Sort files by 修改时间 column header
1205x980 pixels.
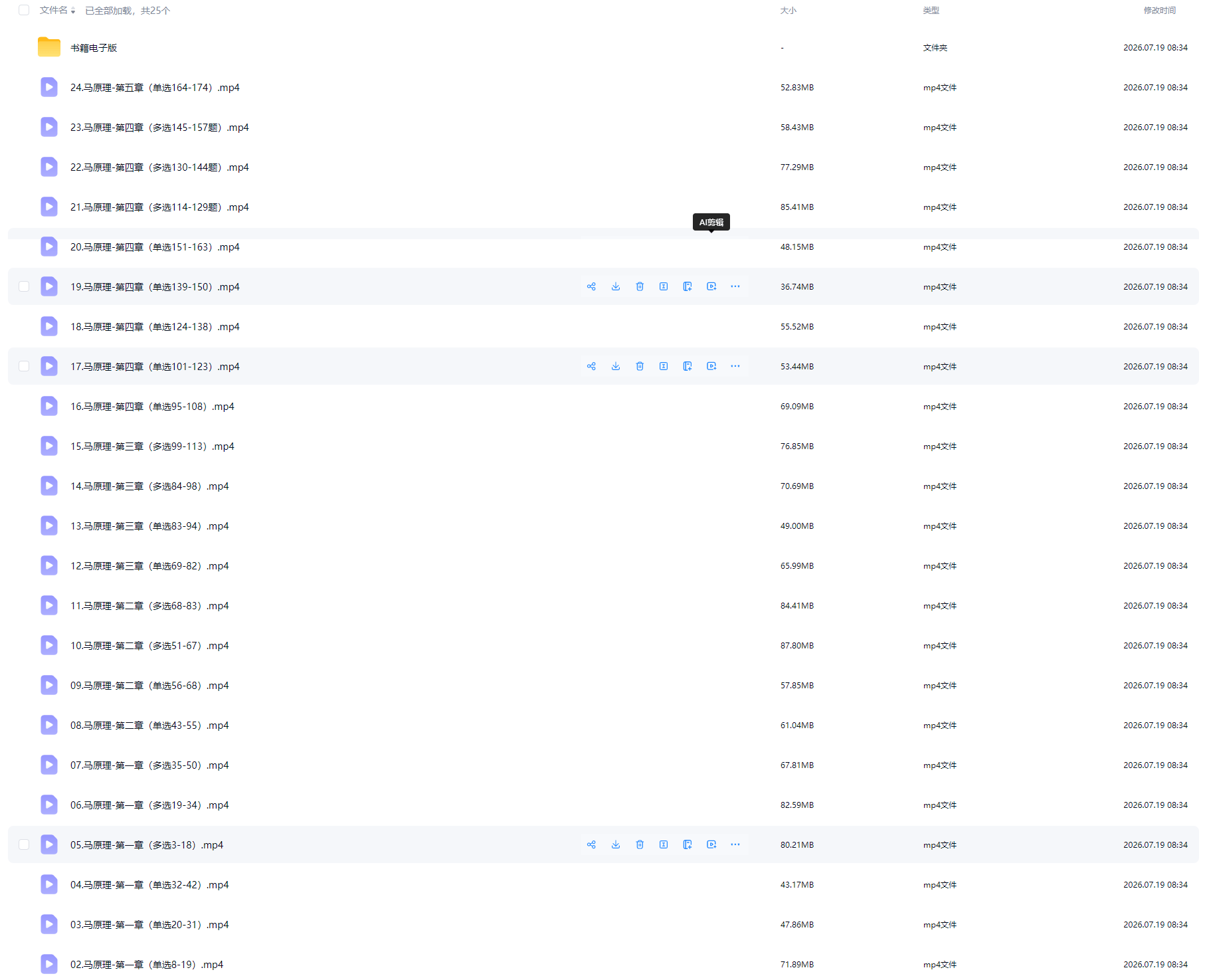tap(1159, 10)
